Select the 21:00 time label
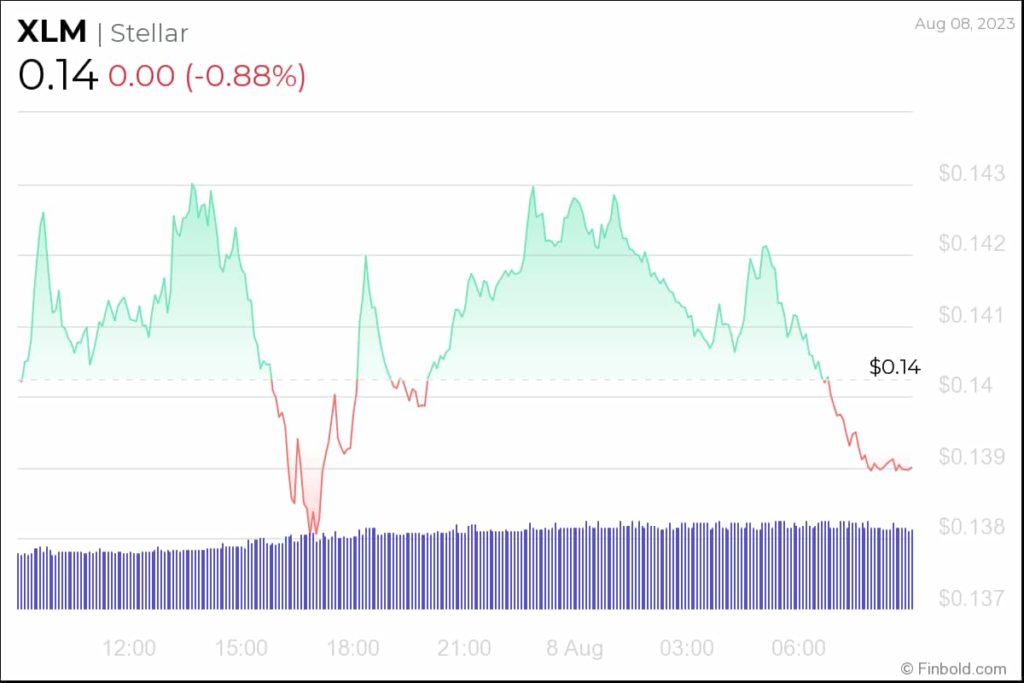 pyautogui.click(x=464, y=648)
